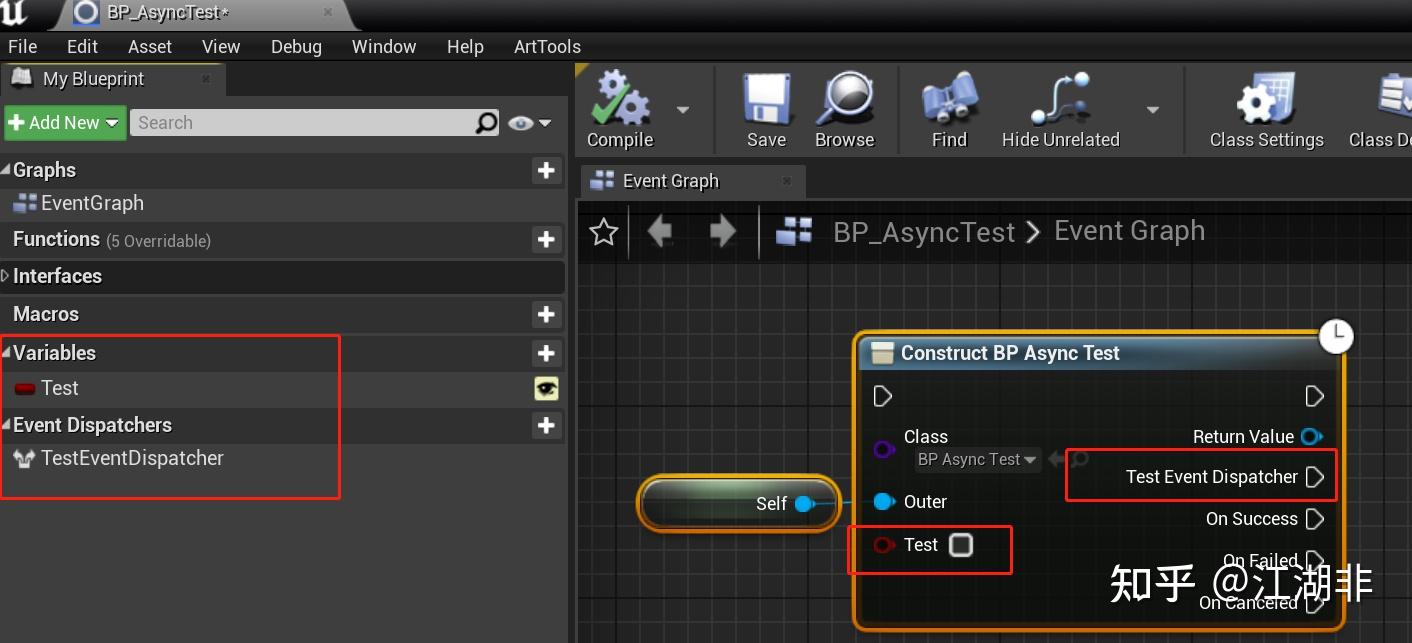Open the Debug menu

296,47
